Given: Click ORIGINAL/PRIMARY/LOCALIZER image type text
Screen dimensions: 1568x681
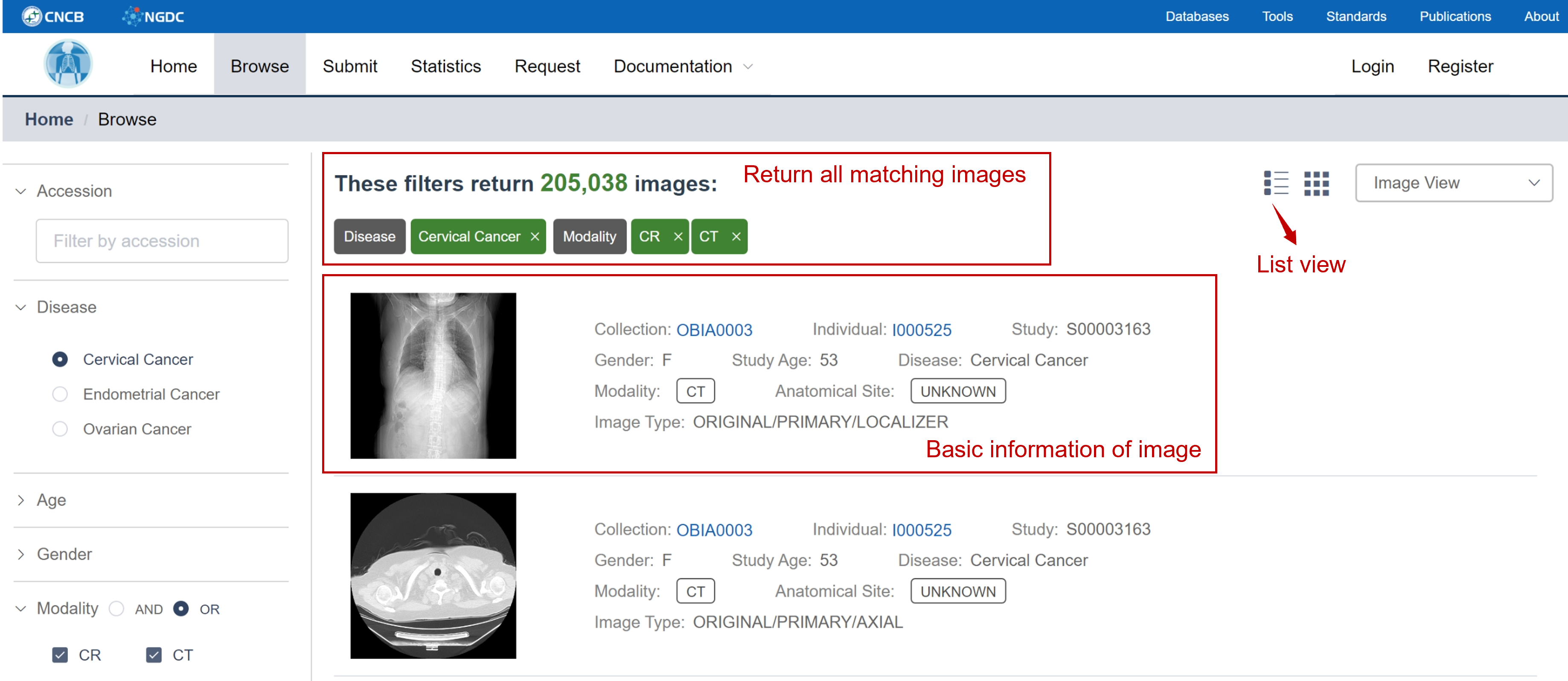Looking at the screenshot, I should 820,421.
